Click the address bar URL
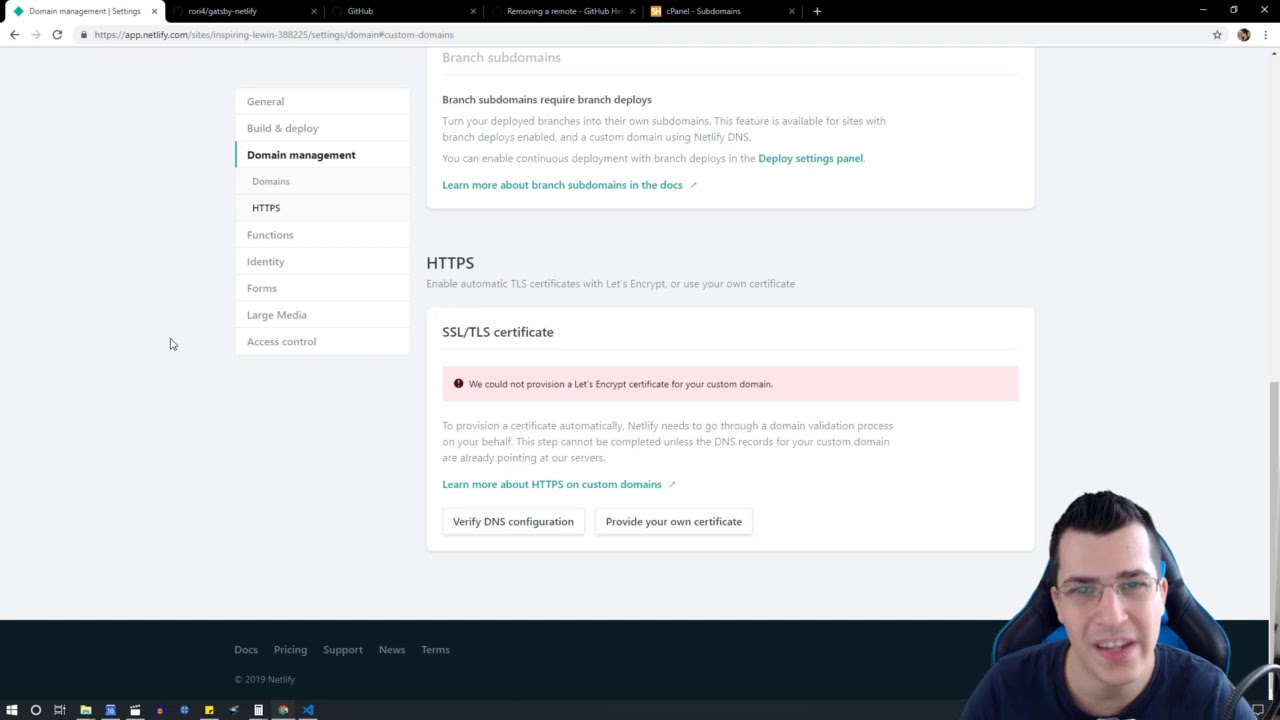 click(274, 35)
